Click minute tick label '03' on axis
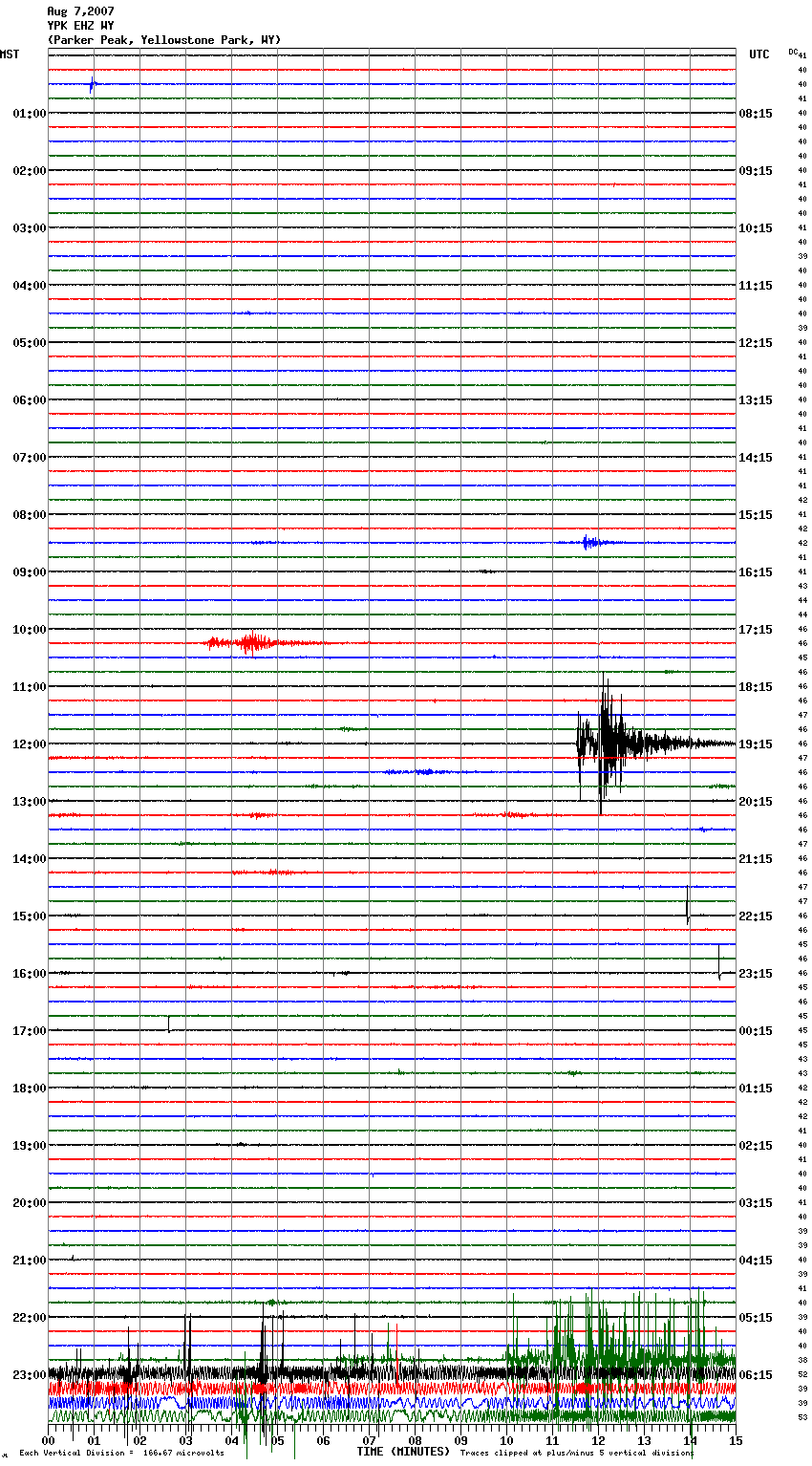This screenshot has height=1466, width=812. pyautogui.click(x=185, y=1440)
